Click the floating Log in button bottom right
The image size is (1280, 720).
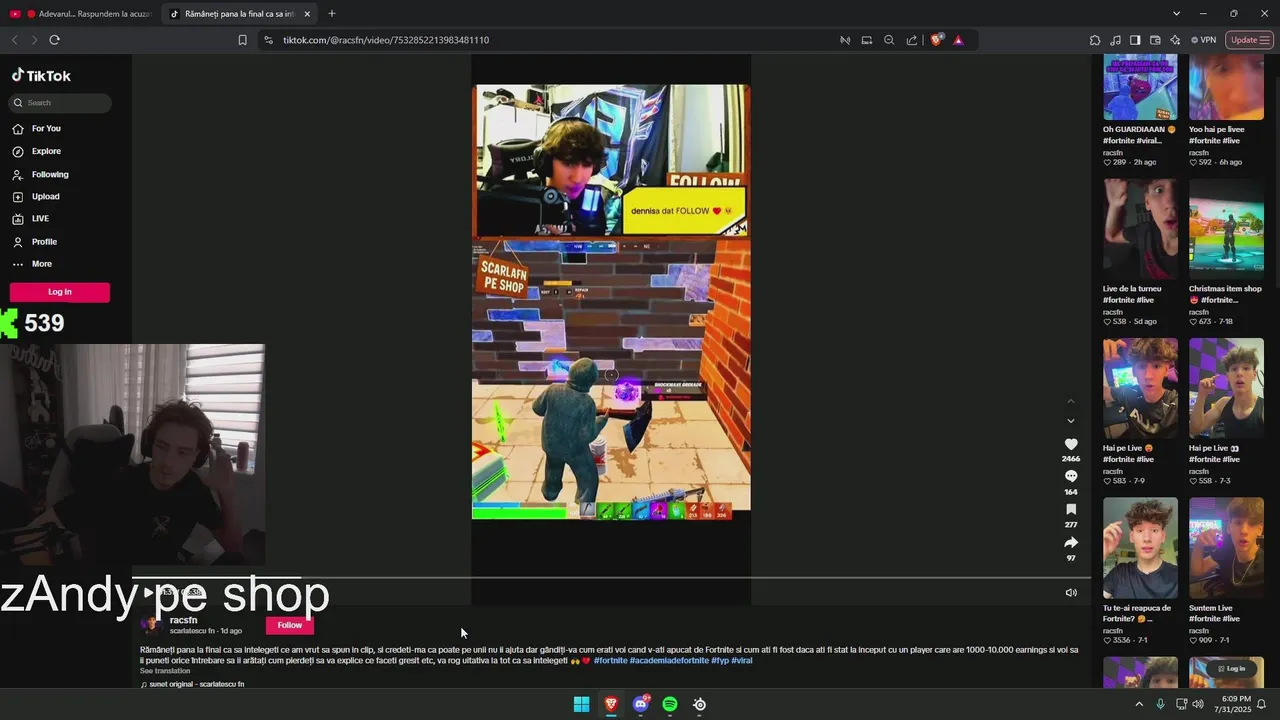pyautogui.click(x=1230, y=668)
